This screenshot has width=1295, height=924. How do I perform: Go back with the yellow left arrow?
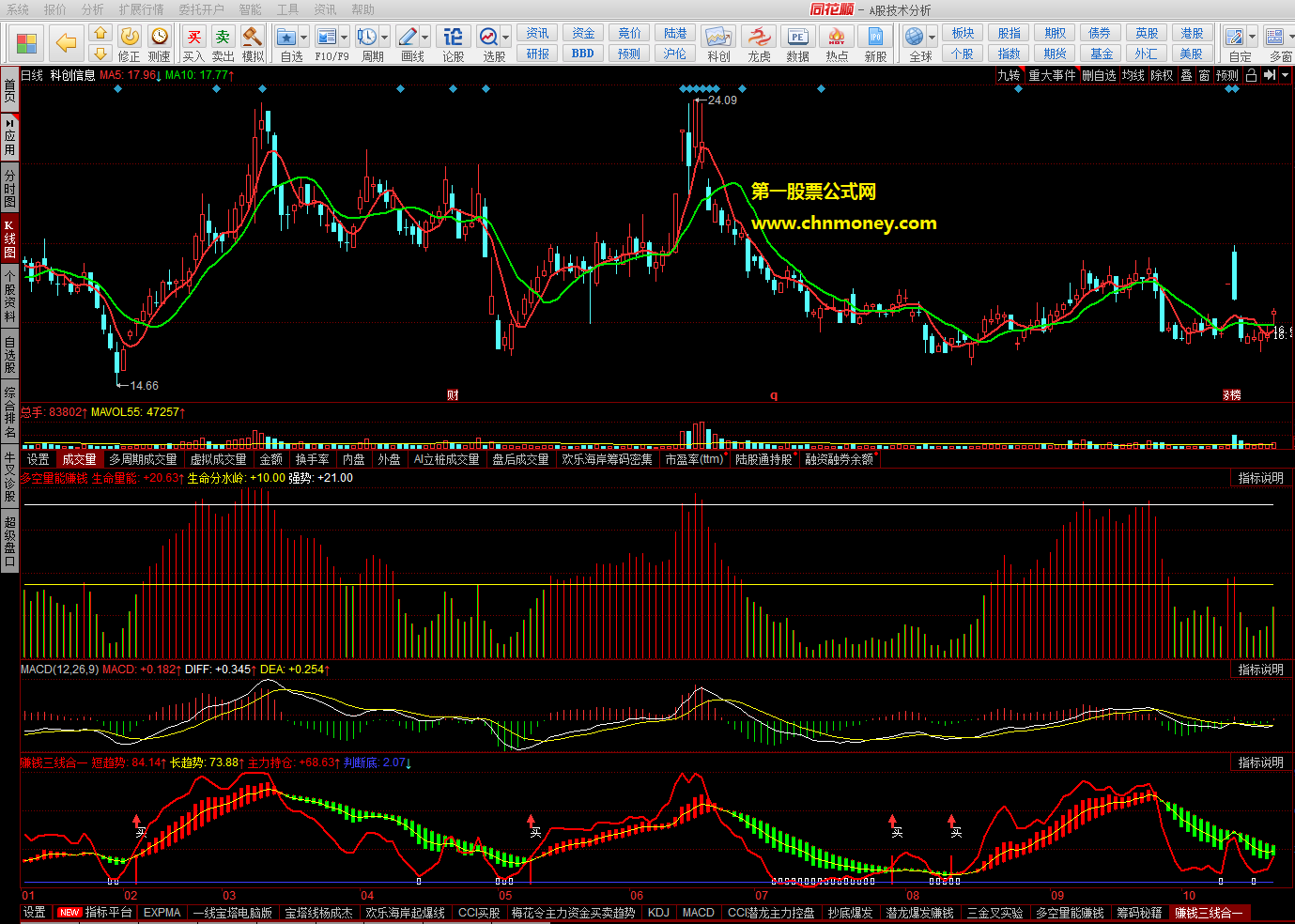(x=66, y=43)
